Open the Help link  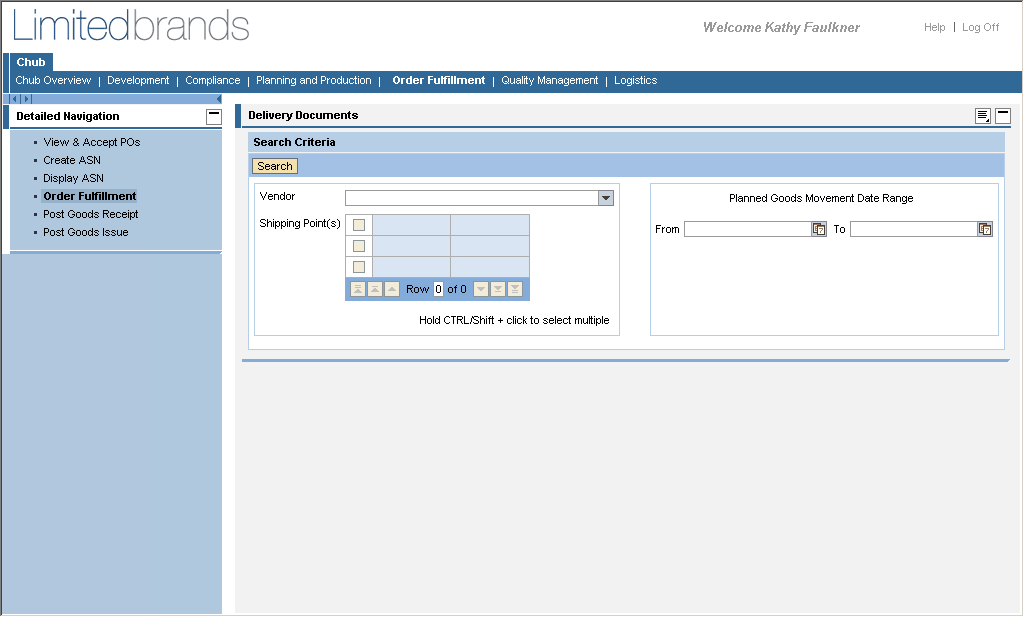[935, 27]
